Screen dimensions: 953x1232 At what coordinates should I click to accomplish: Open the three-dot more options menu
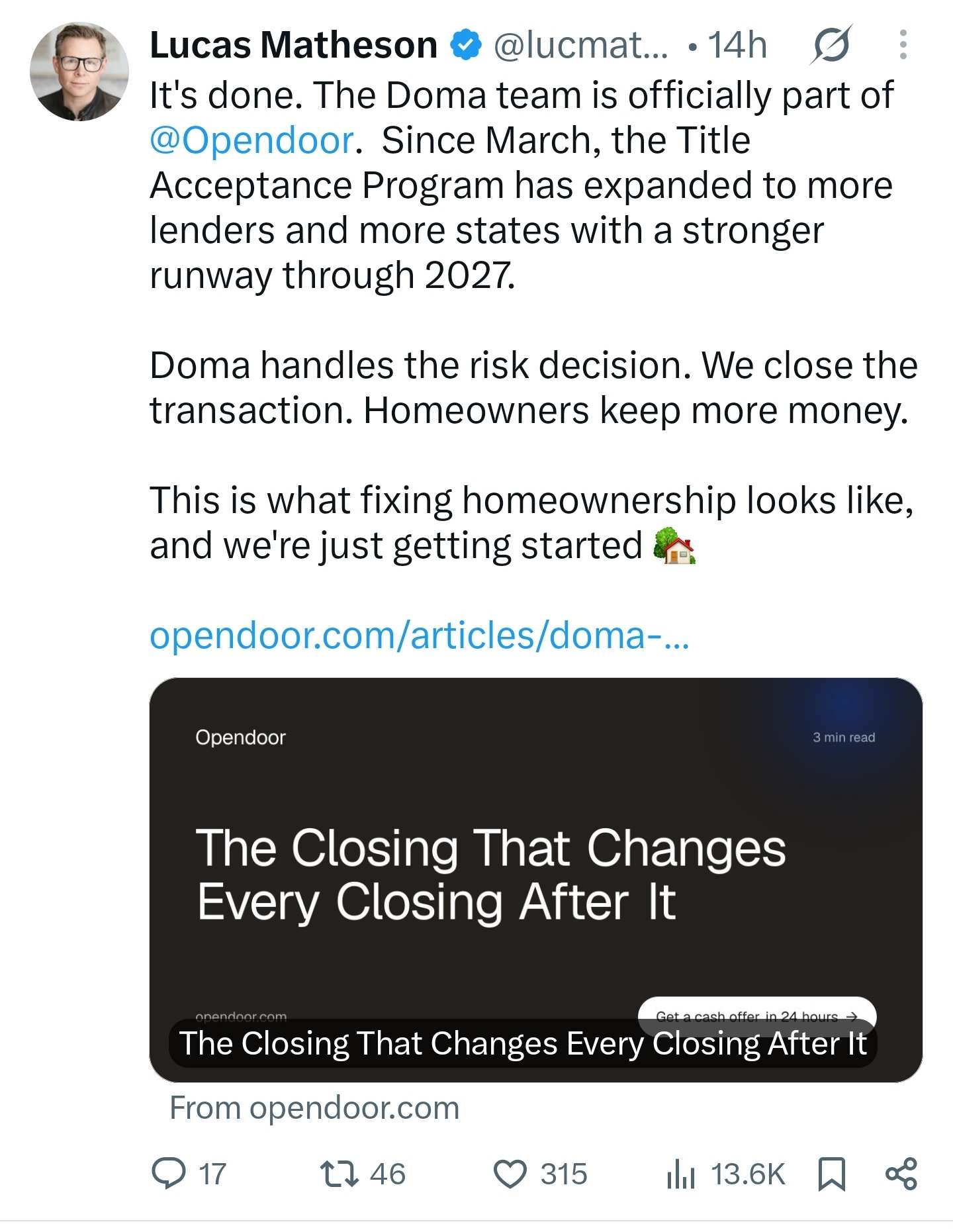pyautogui.click(x=903, y=45)
